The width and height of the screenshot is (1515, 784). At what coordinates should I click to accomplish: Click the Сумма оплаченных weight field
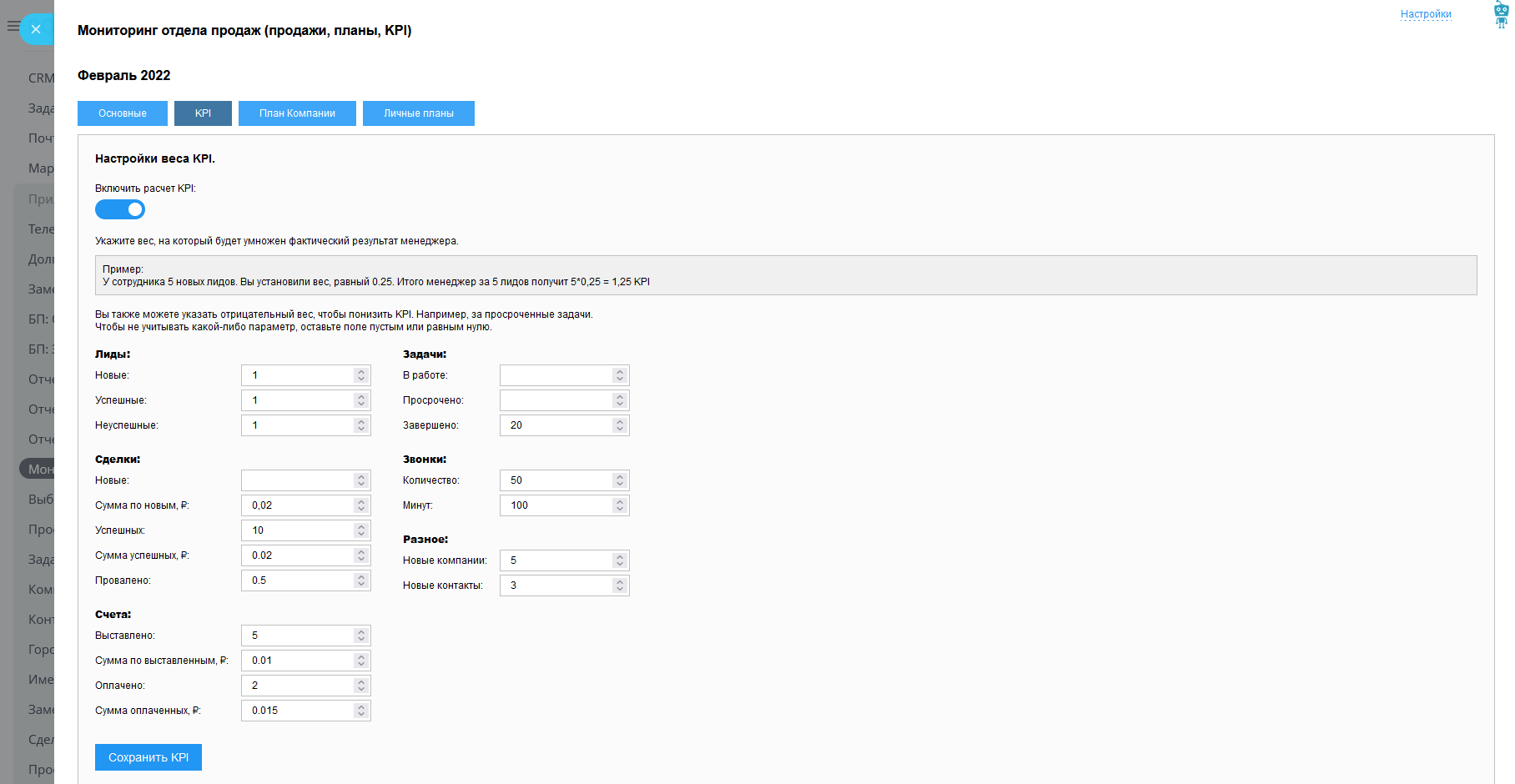pyautogui.click(x=296, y=711)
